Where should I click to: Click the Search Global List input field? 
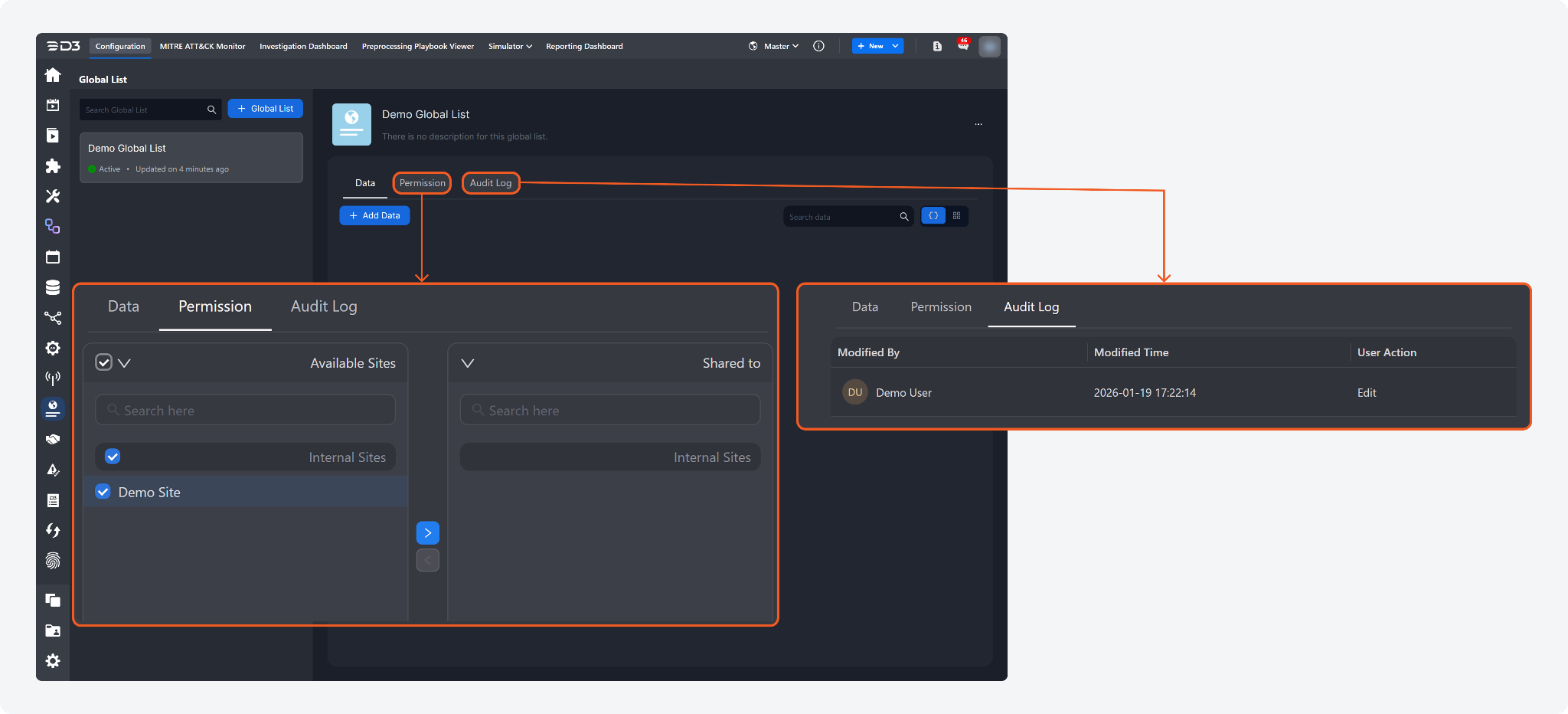pos(143,110)
